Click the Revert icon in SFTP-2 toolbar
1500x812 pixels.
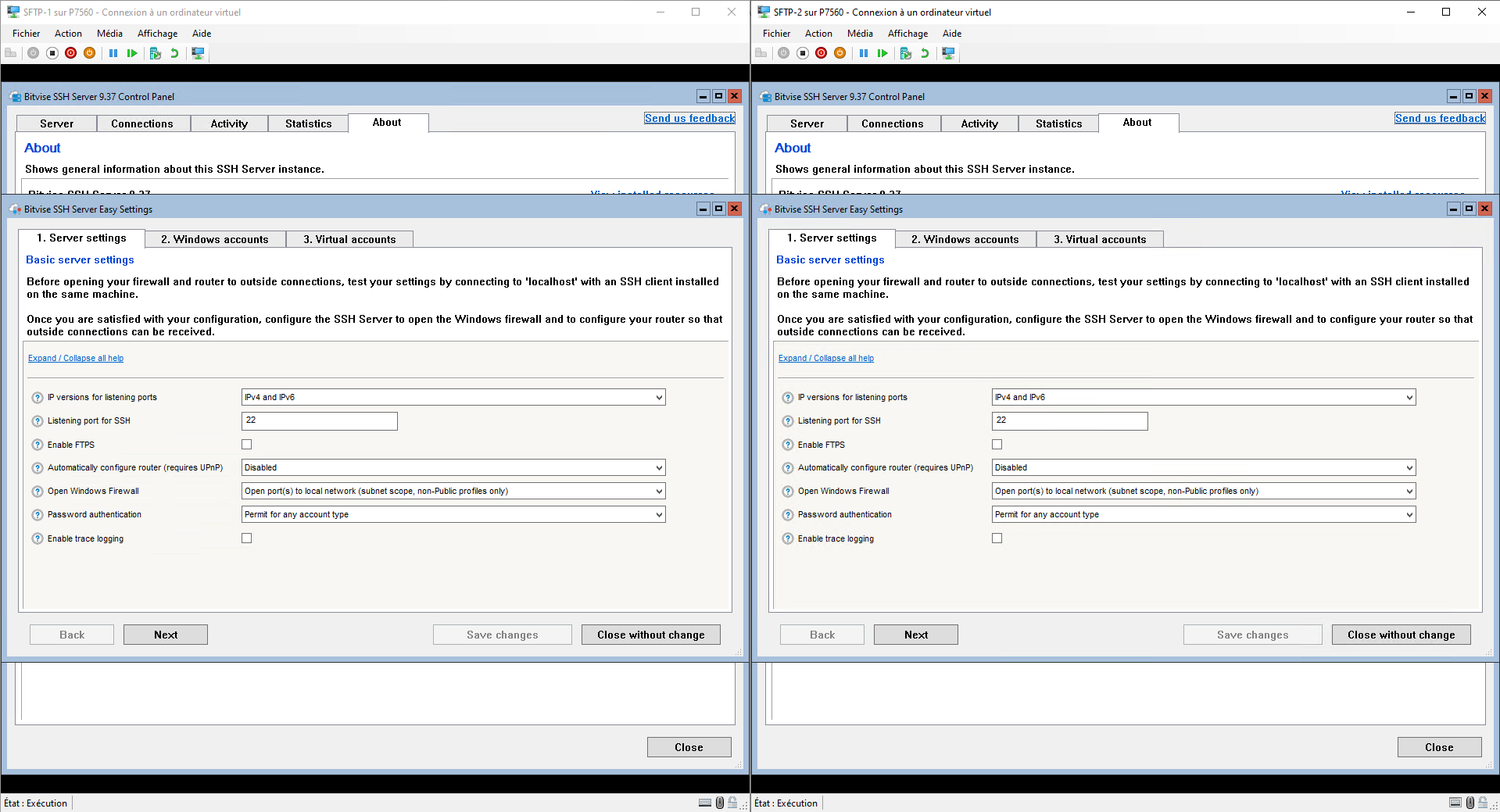coord(925,53)
